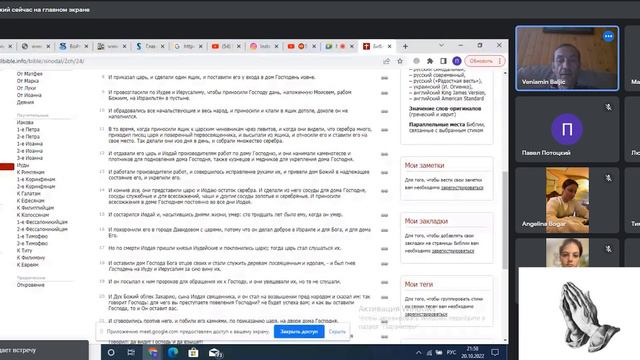Open Microsoft Store from taskbar
This screenshot has height=360, width=640.
pyautogui.click(x=193, y=352)
